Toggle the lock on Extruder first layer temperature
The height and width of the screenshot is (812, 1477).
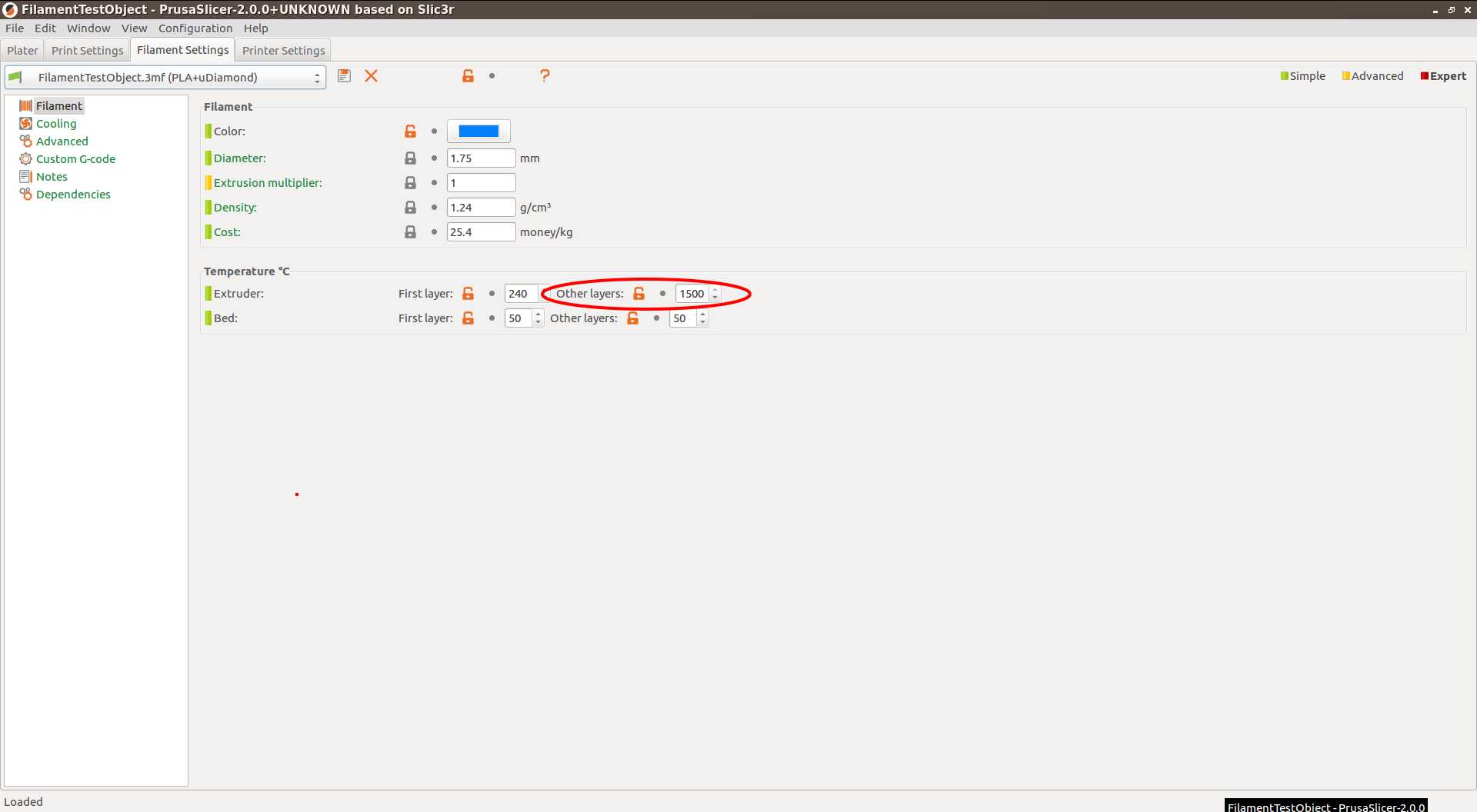coord(468,293)
